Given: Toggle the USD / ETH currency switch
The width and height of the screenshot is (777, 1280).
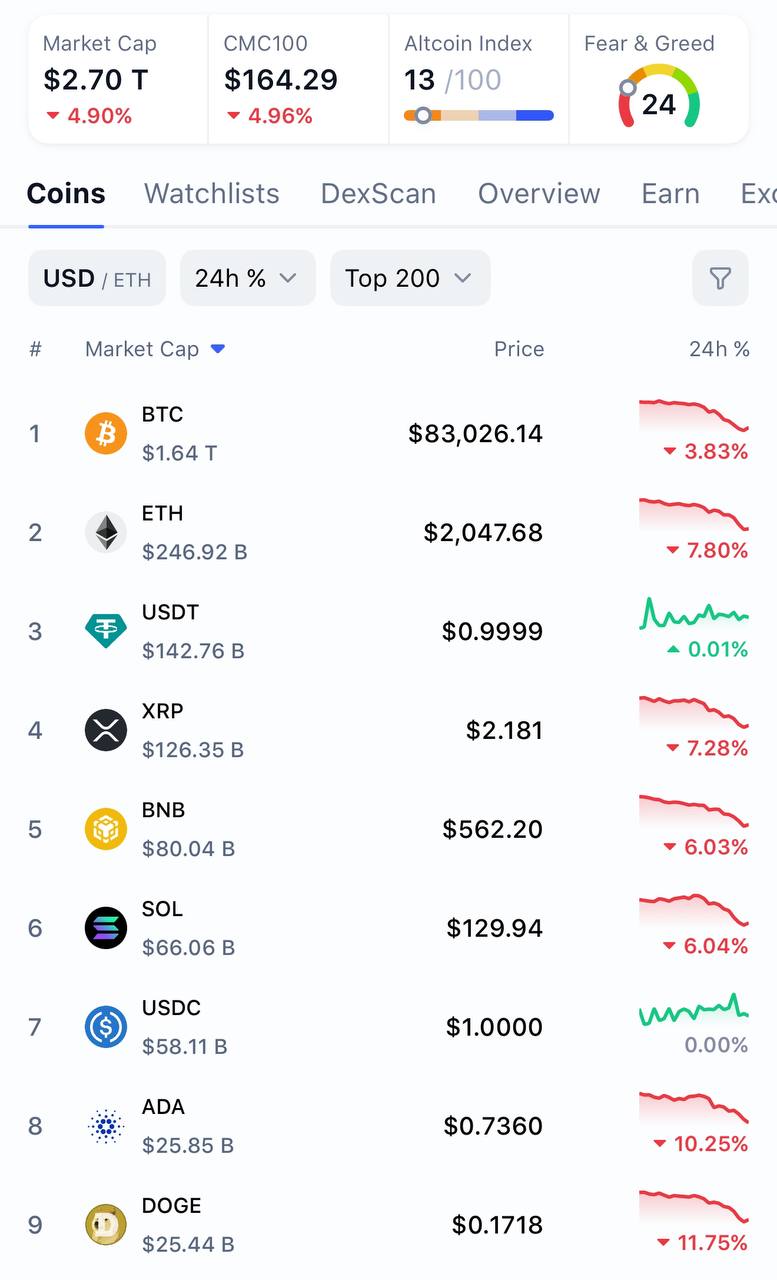Looking at the screenshot, I should (x=97, y=278).
